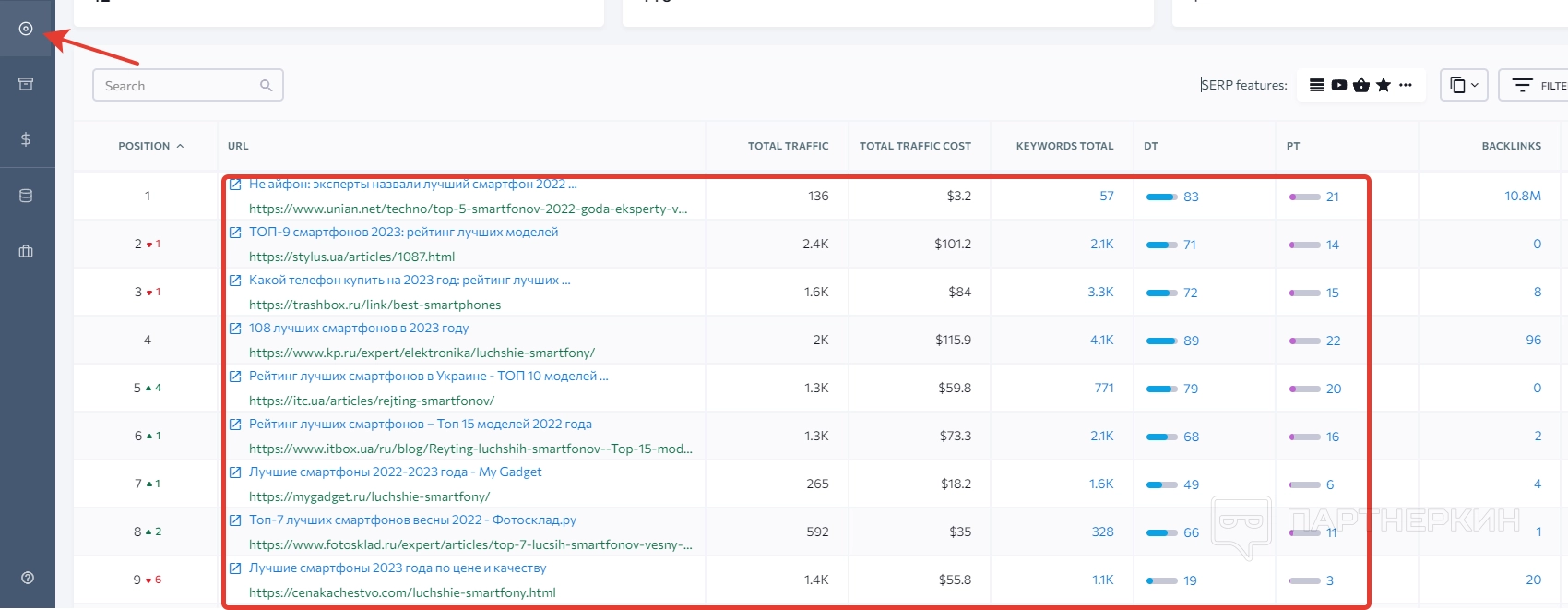1568x610 pixels.
Task: Toggle sort on the Position column
Action: coord(150,146)
